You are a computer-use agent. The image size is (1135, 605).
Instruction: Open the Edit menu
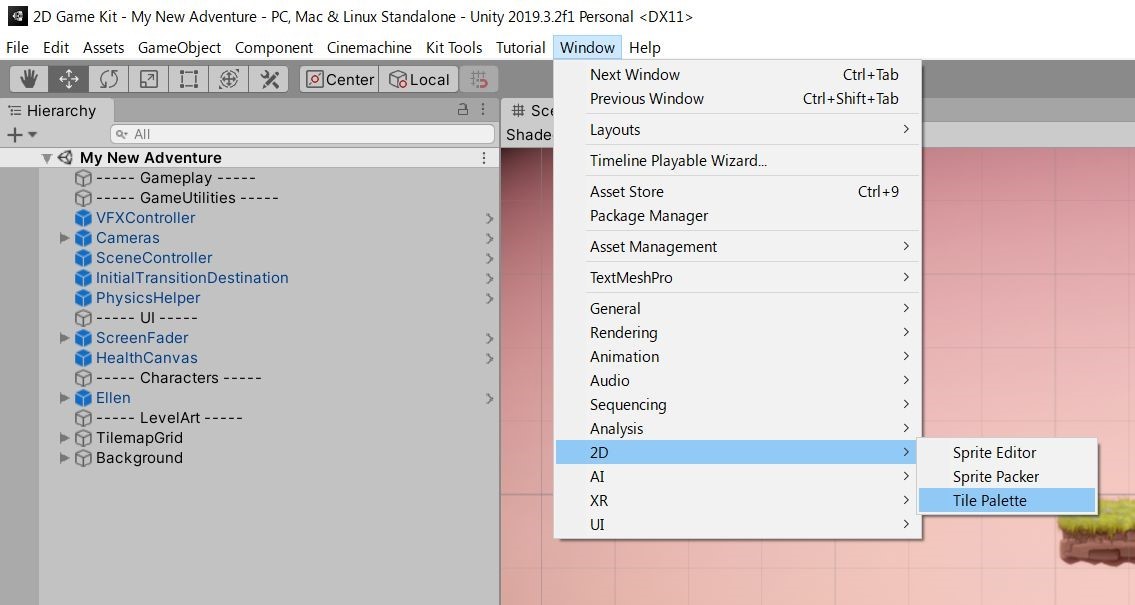pos(56,48)
